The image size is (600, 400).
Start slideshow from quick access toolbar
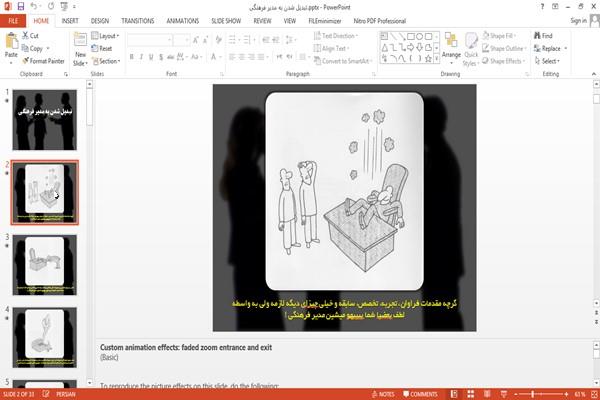[x=64, y=7]
